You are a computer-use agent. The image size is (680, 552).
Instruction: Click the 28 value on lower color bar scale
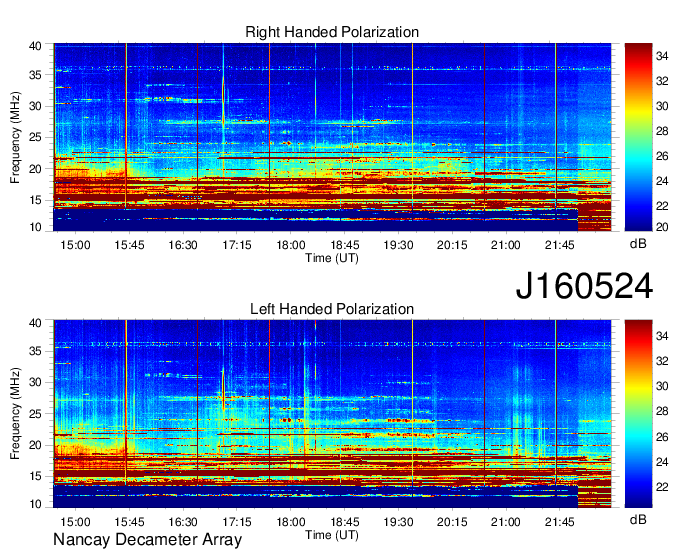coord(662,412)
